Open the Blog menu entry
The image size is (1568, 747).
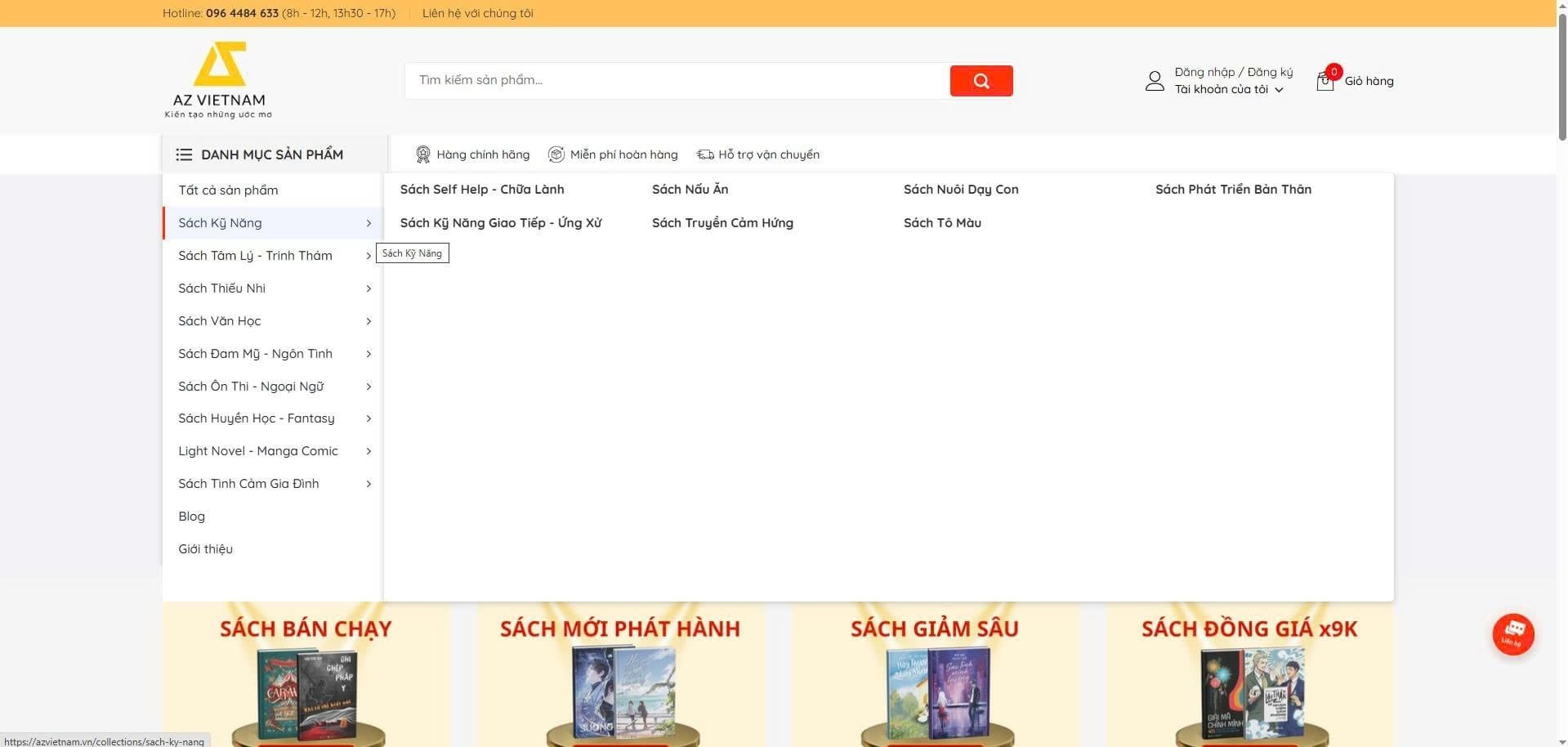click(x=191, y=517)
